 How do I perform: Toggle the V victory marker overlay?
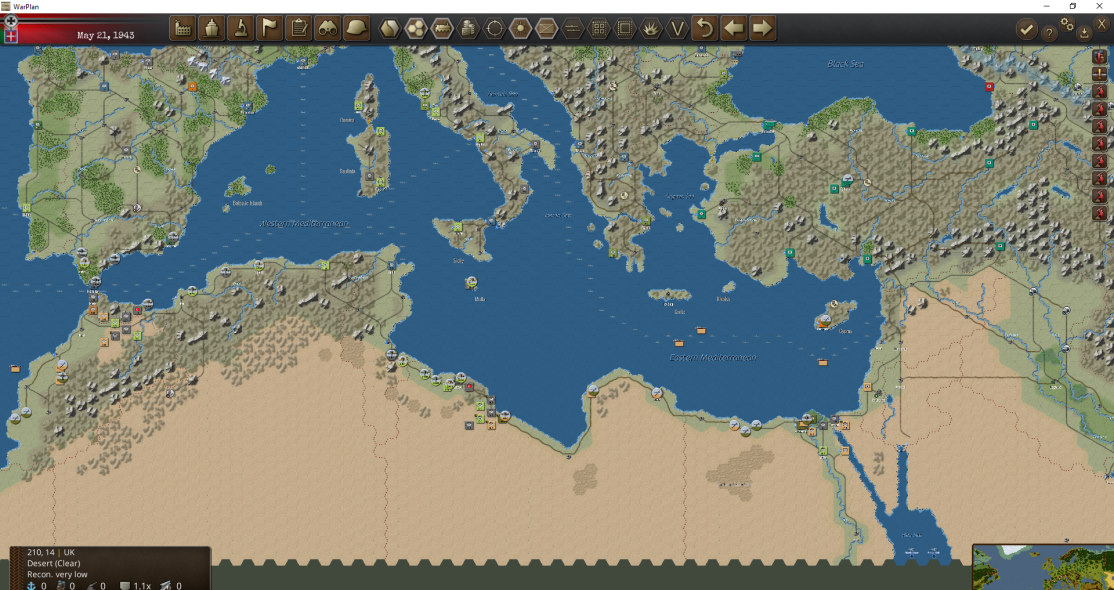pyautogui.click(x=677, y=28)
